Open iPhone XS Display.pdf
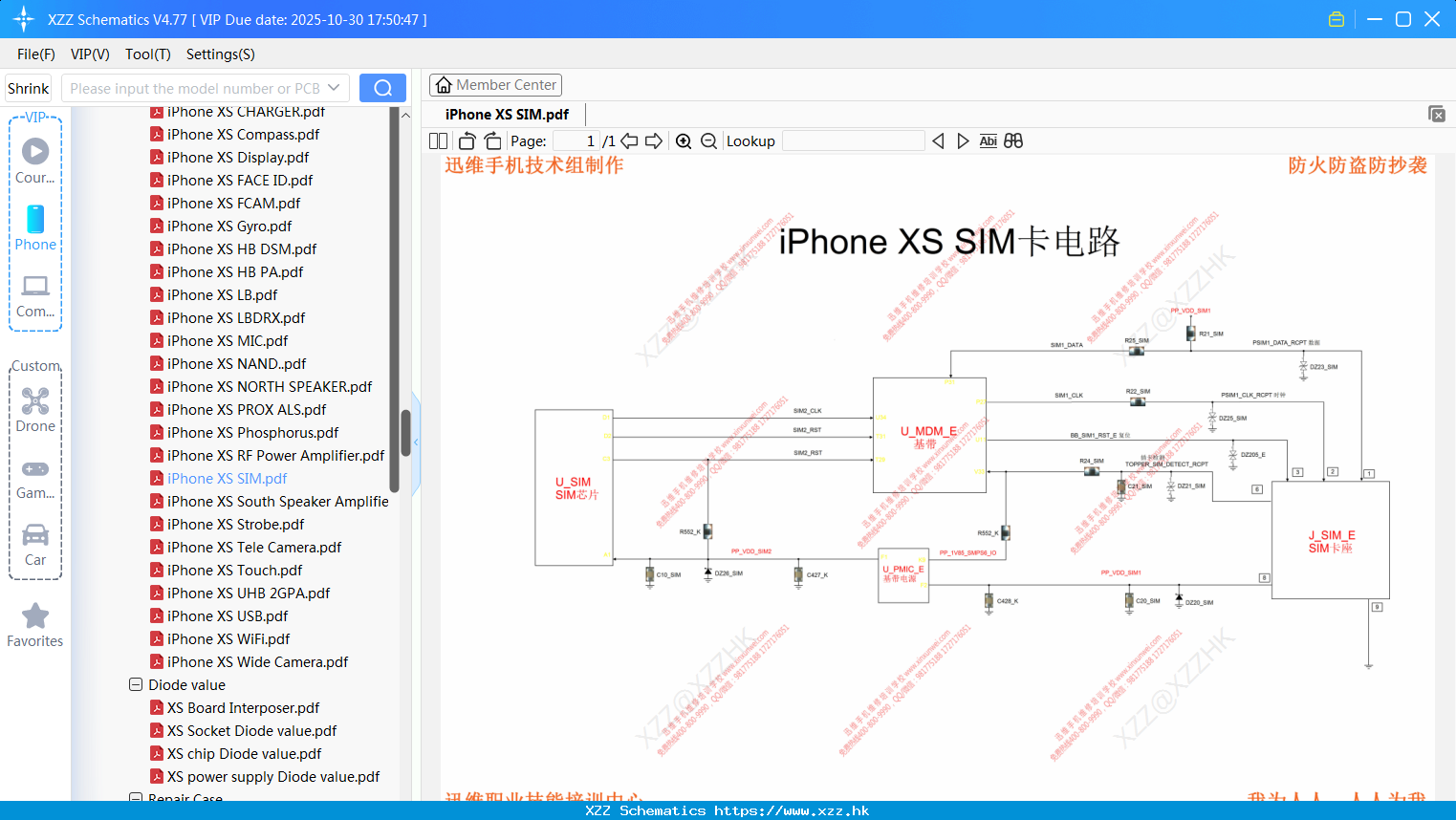This screenshot has width=1456, height=820. 238,158
